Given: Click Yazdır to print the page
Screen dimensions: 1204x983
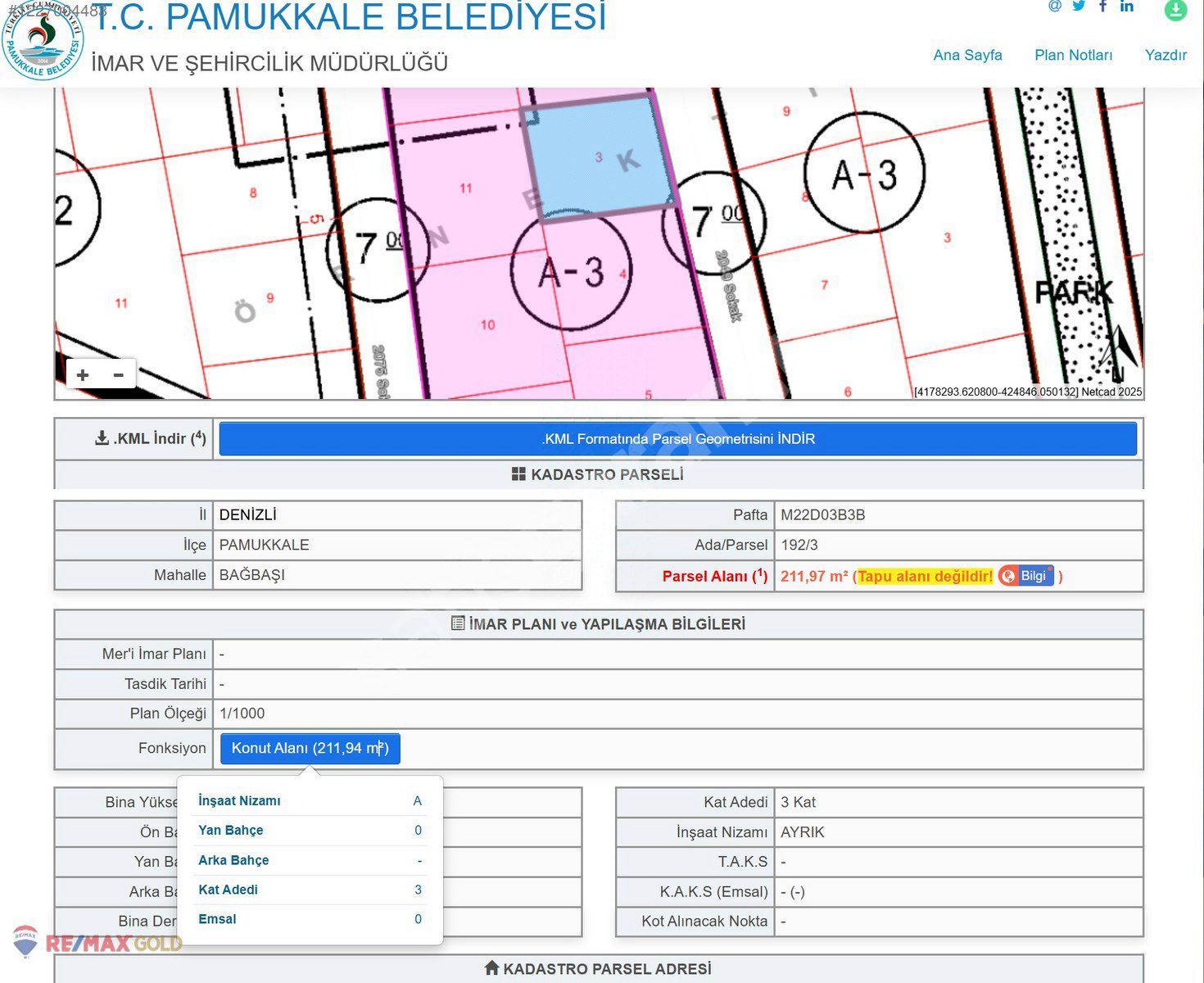Looking at the screenshot, I should click(1166, 55).
